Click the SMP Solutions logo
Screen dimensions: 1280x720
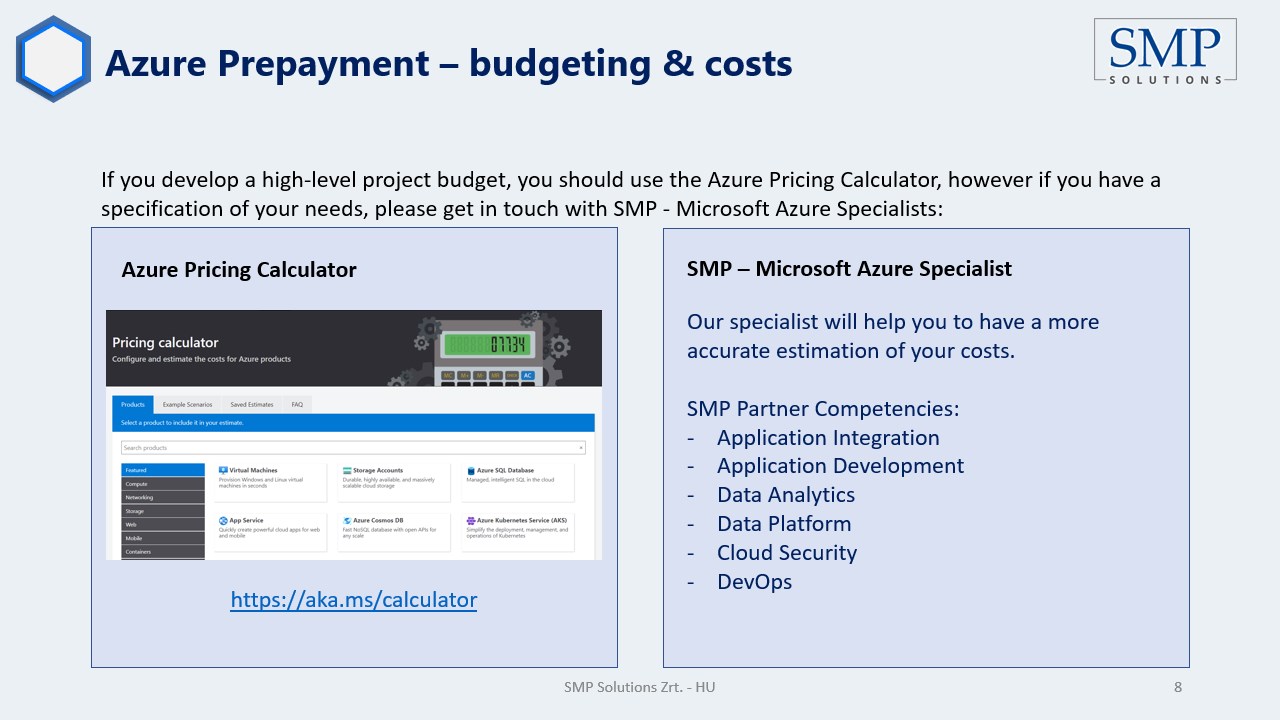pyautogui.click(x=1165, y=51)
